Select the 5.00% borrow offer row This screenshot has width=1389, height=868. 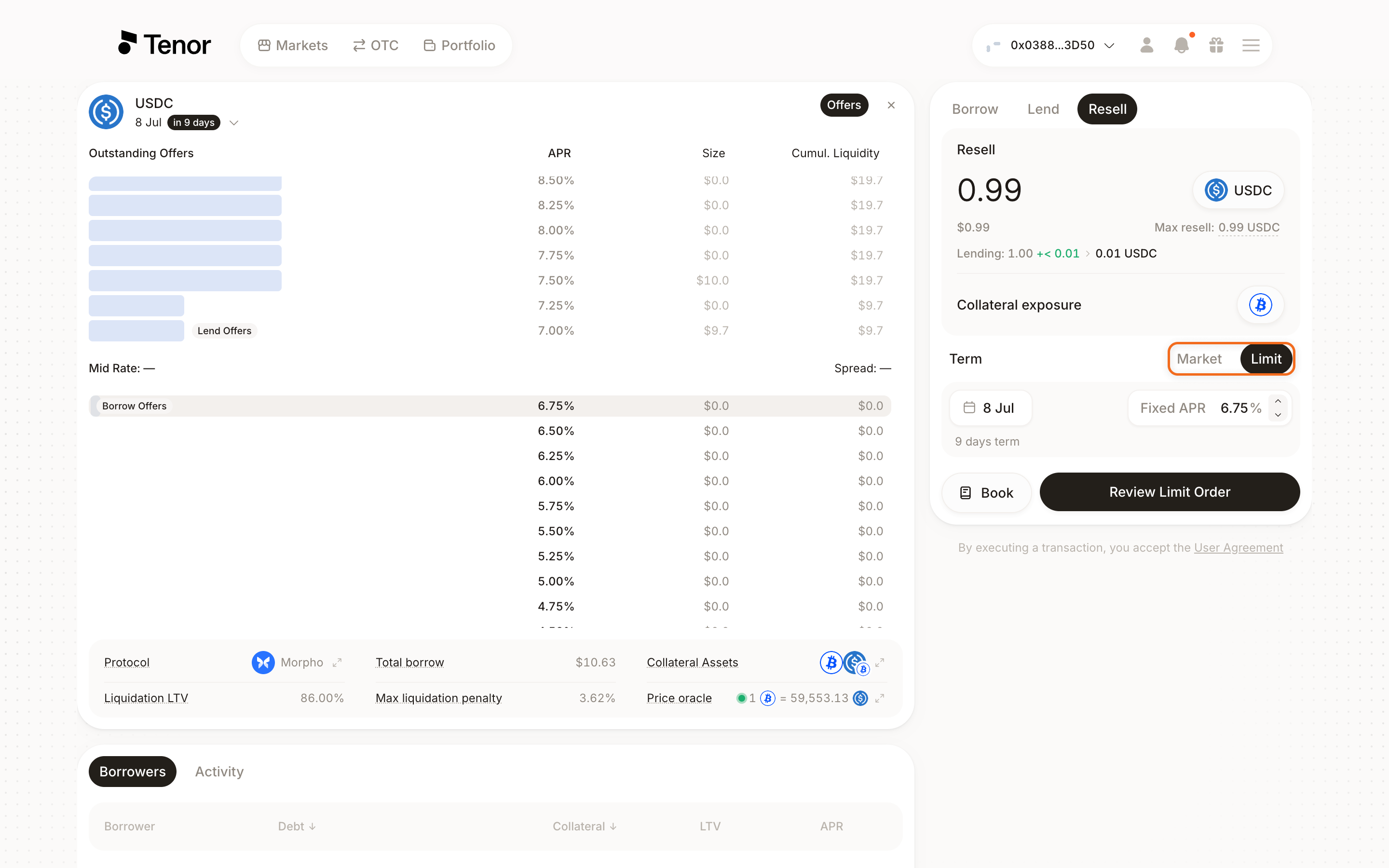coord(490,582)
